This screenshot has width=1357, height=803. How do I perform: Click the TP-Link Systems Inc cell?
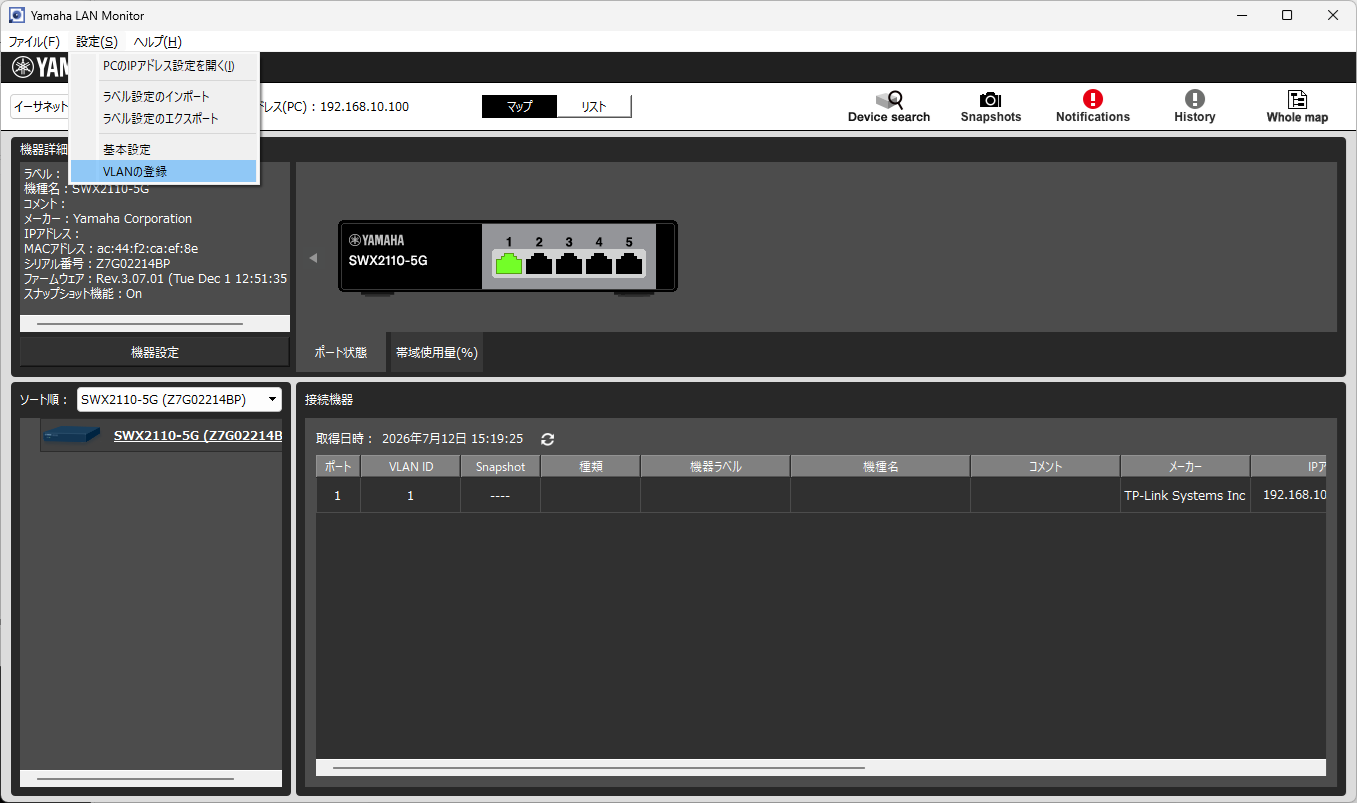1186,496
